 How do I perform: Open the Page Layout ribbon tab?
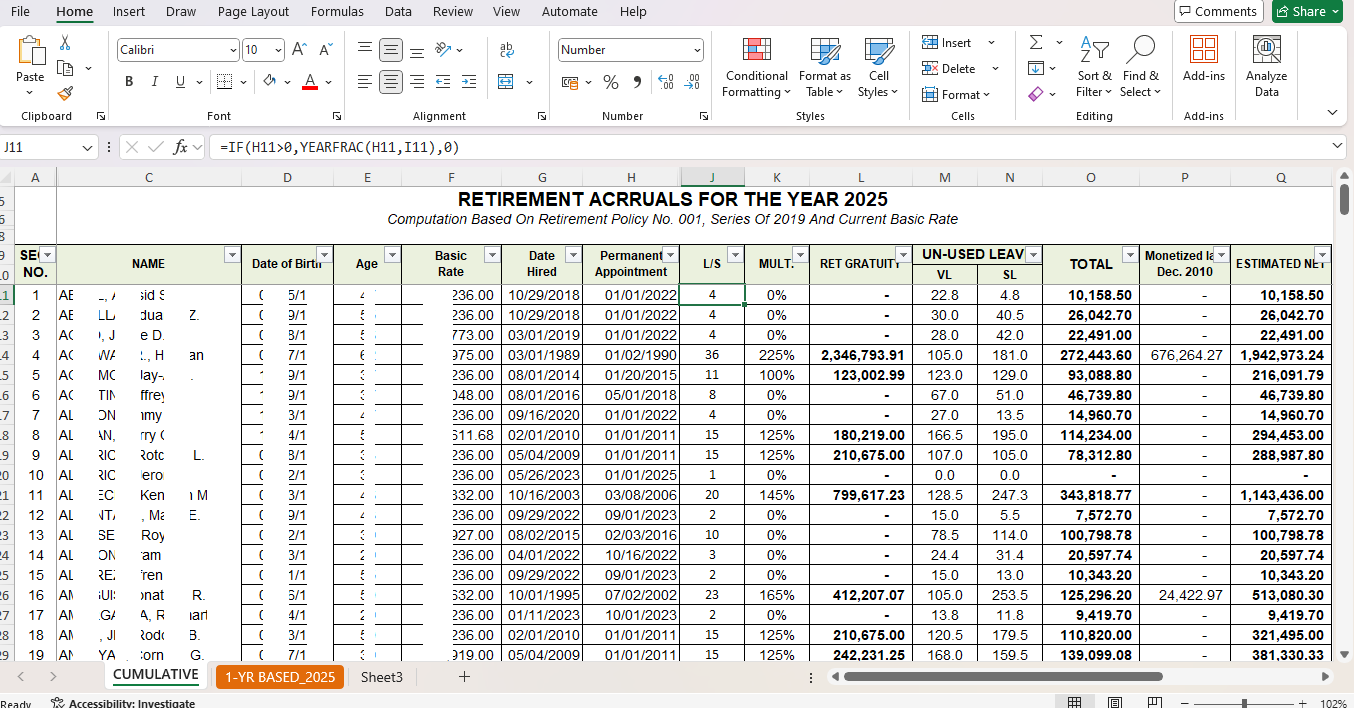pyautogui.click(x=253, y=12)
